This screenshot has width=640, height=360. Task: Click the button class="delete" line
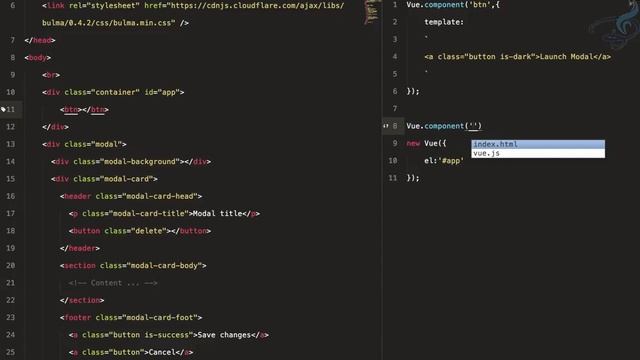coord(140,231)
